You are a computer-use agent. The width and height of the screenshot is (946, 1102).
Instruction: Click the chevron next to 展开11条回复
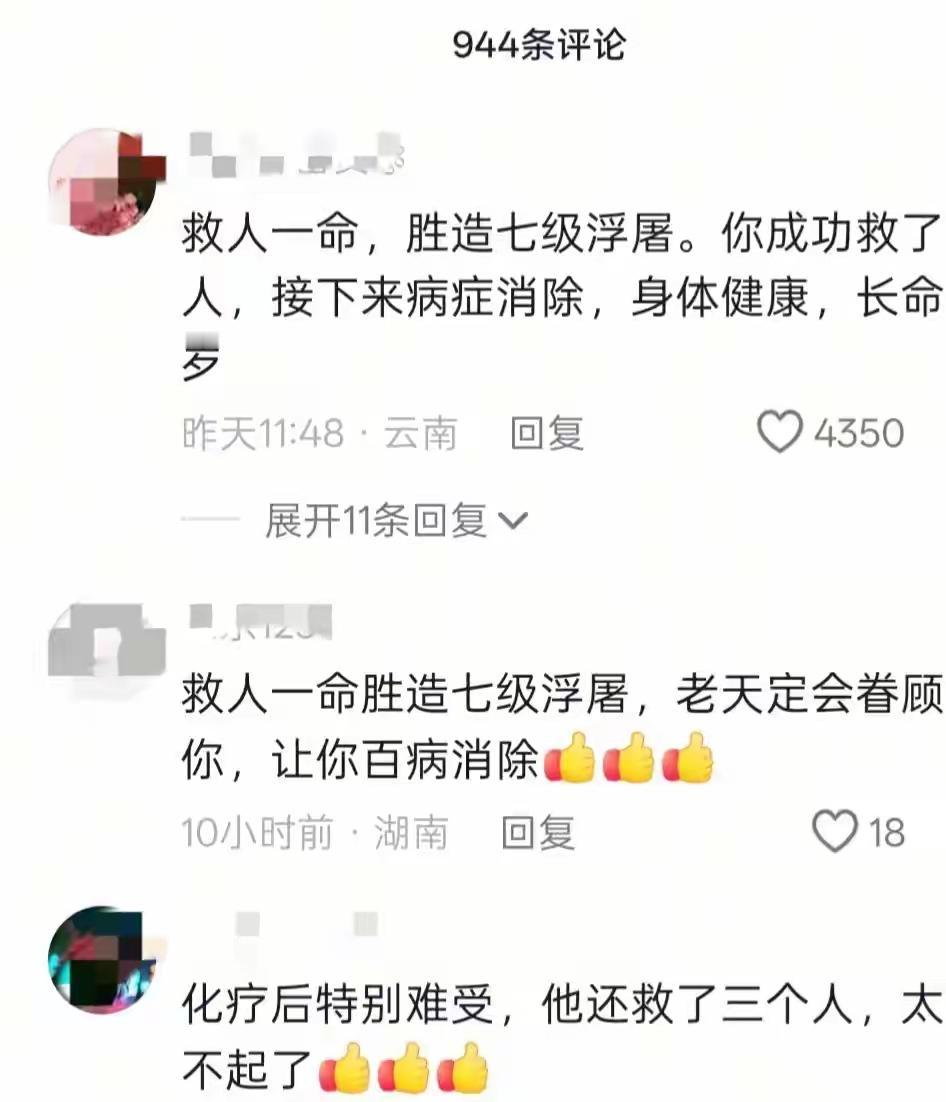512,521
